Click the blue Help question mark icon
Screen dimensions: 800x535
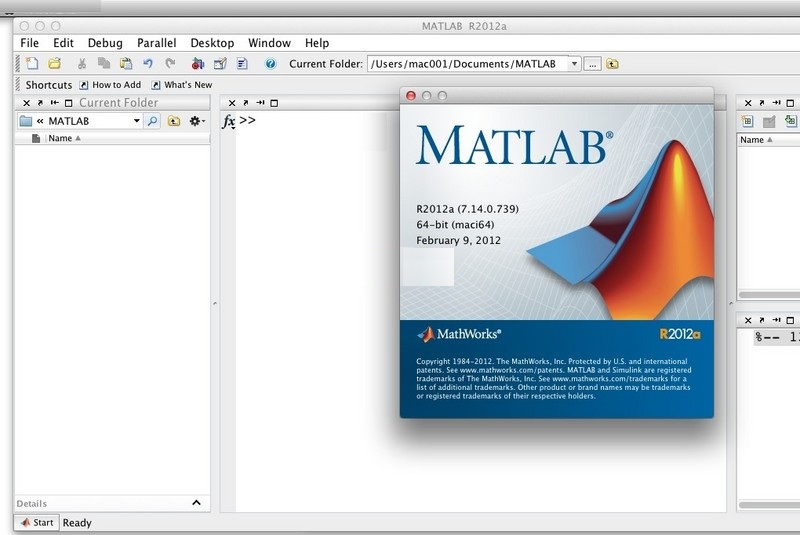(270, 64)
